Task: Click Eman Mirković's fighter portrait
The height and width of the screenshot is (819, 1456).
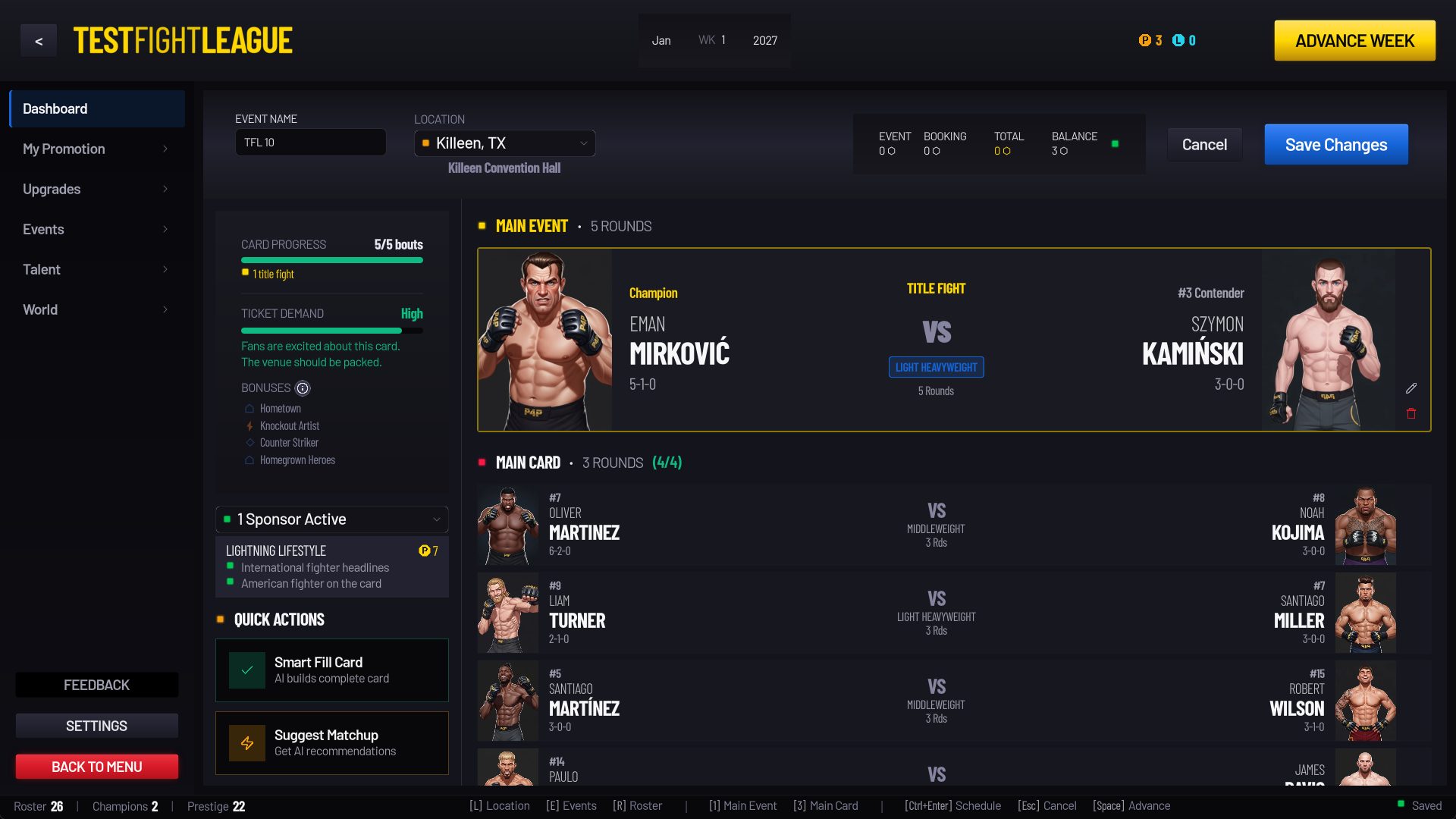Action: coord(545,340)
